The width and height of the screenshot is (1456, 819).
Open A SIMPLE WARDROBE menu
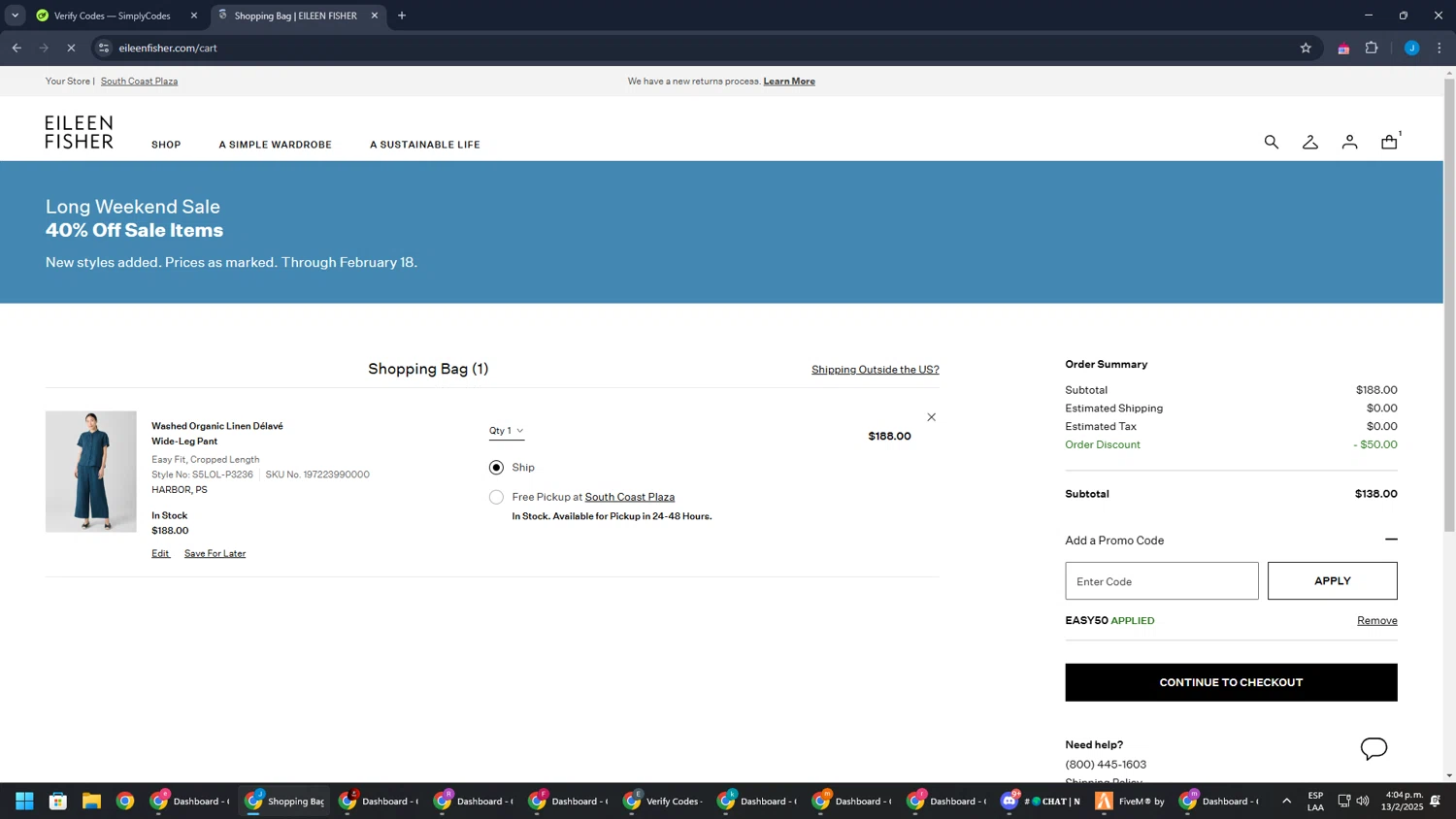pyautogui.click(x=275, y=145)
